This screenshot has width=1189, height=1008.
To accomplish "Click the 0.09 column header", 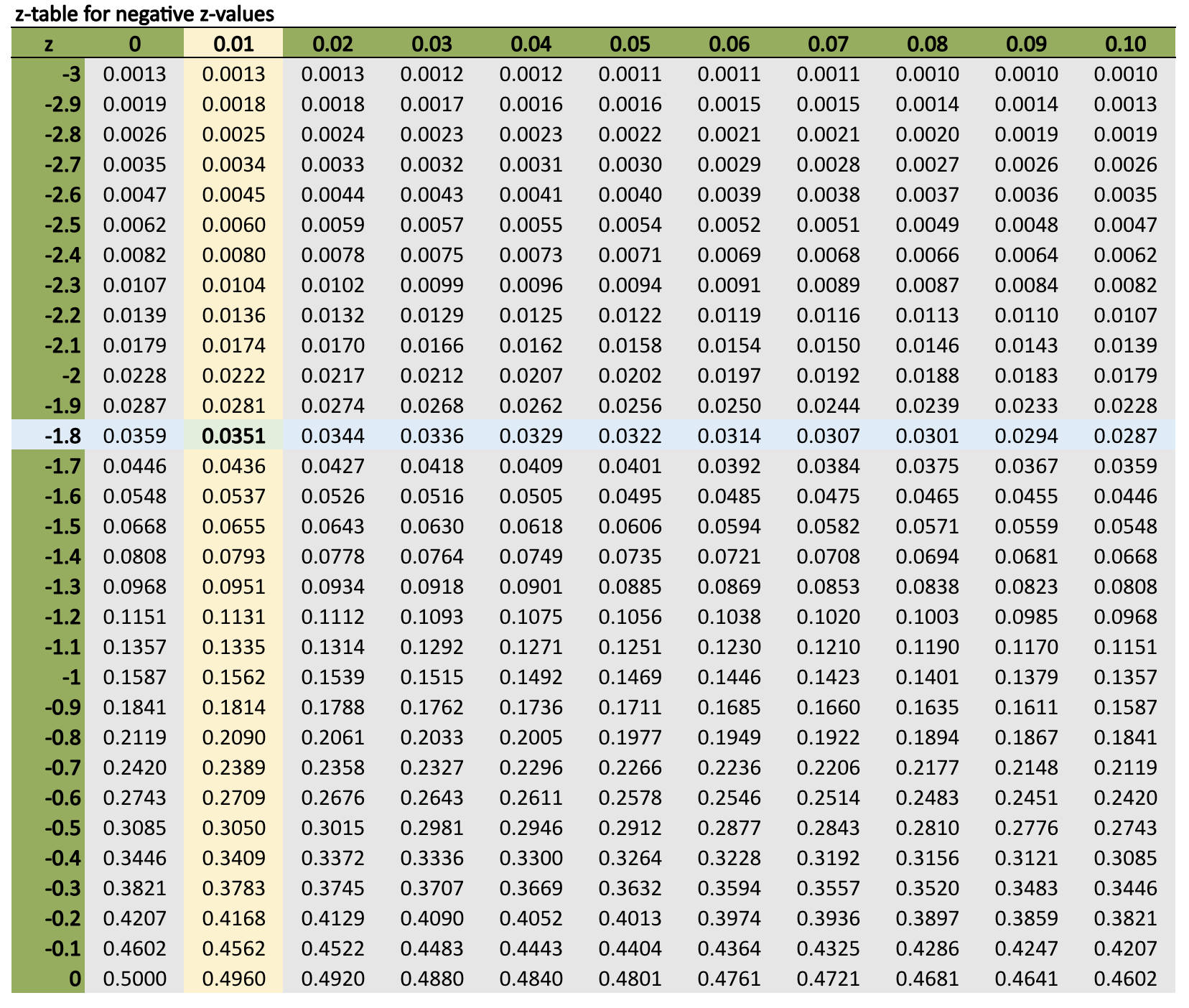I will pyautogui.click(x=1026, y=44).
